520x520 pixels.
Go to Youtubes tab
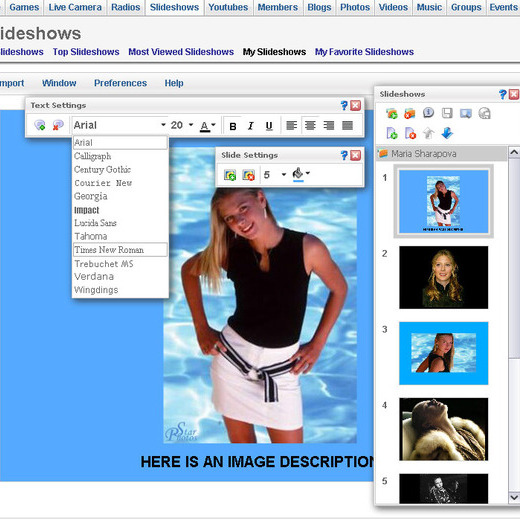pos(228,7)
